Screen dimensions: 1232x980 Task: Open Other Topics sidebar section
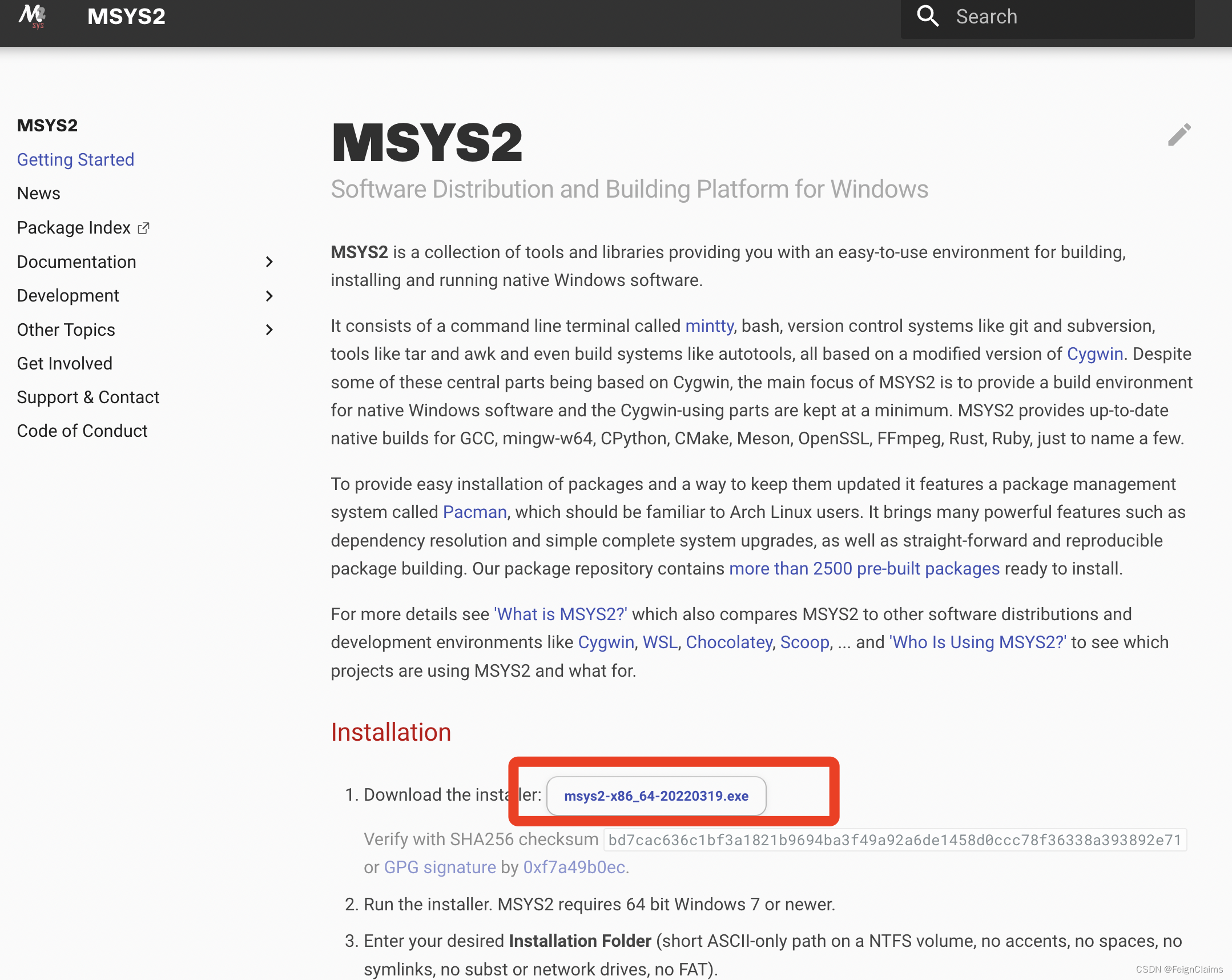coord(66,330)
